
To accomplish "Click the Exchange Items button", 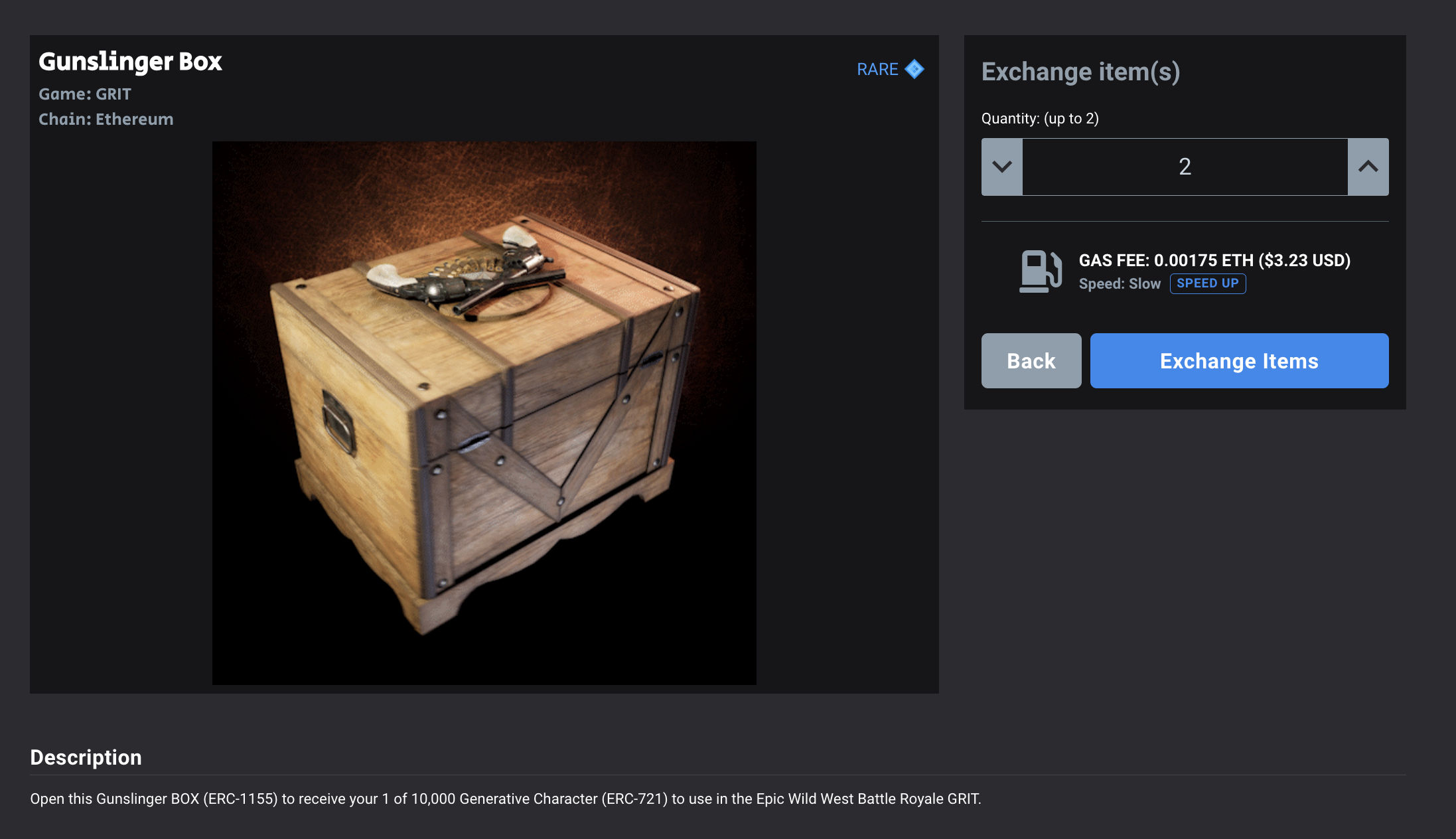I will pos(1240,360).
